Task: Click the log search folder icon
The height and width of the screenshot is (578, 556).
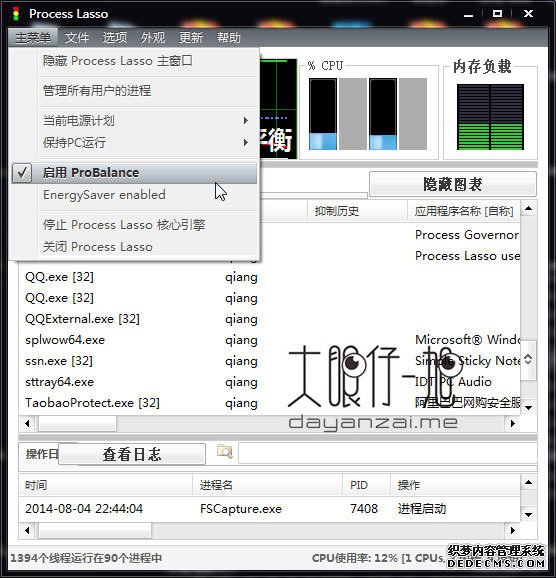Action: (225, 452)
